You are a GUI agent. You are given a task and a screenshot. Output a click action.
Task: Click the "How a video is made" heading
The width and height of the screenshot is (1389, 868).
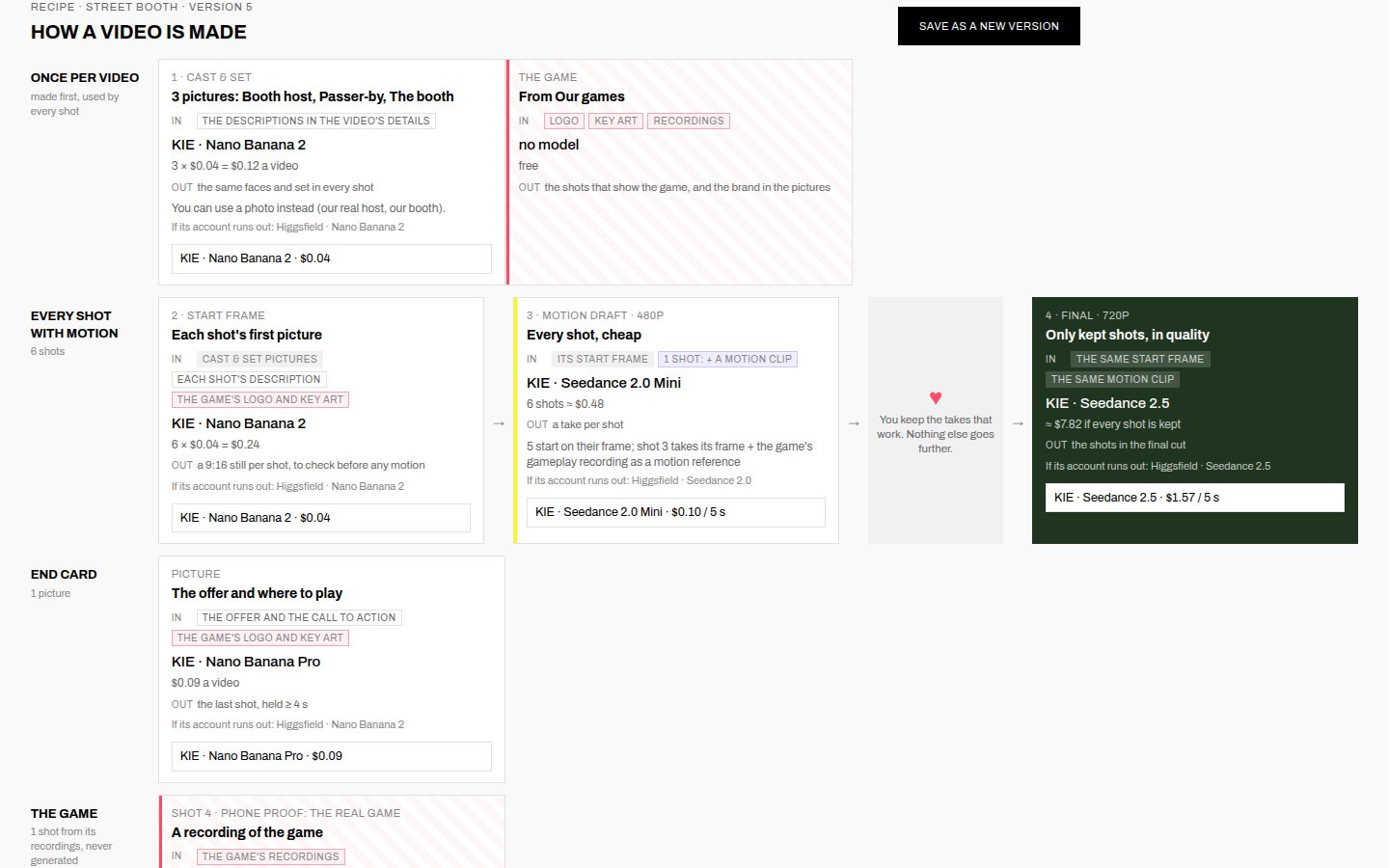[x=139, y=32]
